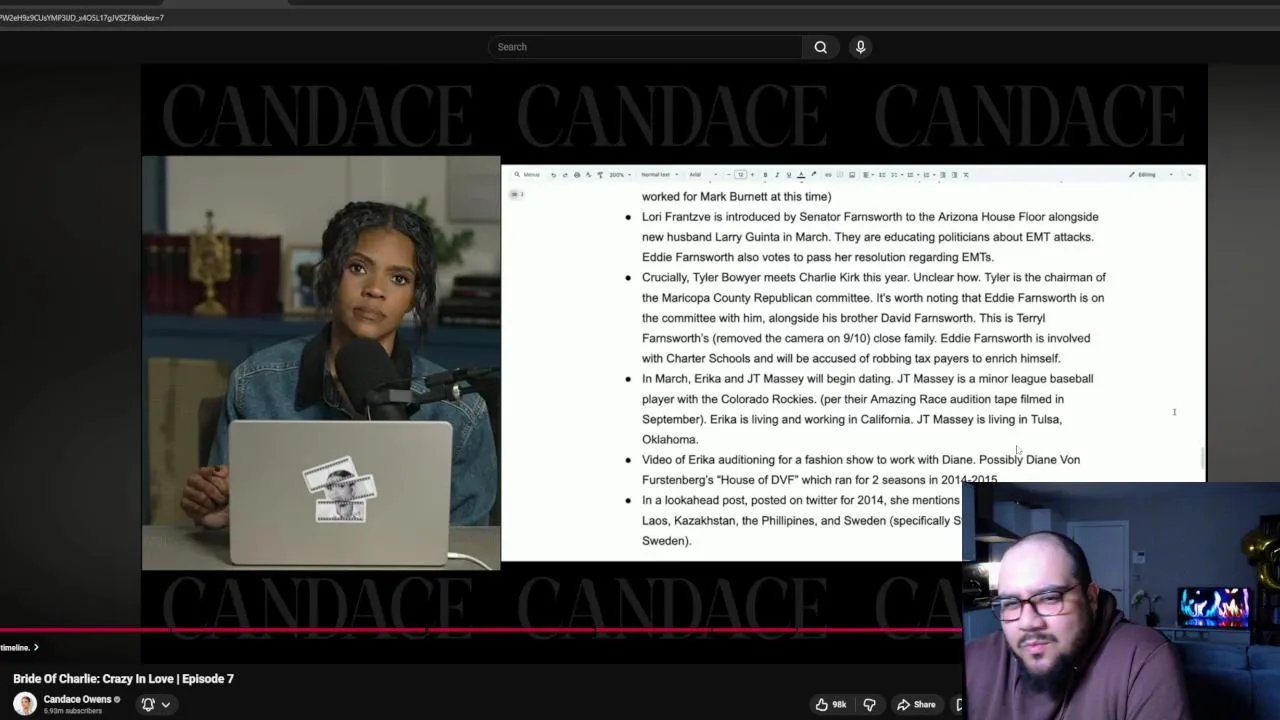
Task: Open the Candace Owens channel avatar
Action: point(25,704)
